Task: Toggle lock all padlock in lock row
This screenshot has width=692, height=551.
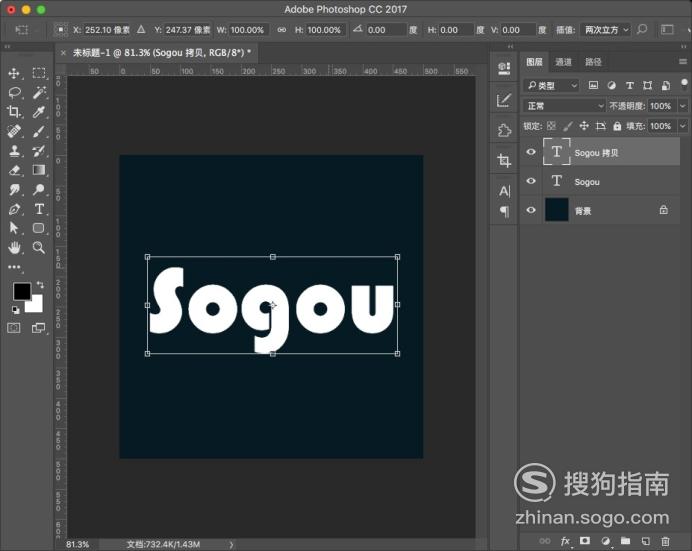Action: (617, 126)
